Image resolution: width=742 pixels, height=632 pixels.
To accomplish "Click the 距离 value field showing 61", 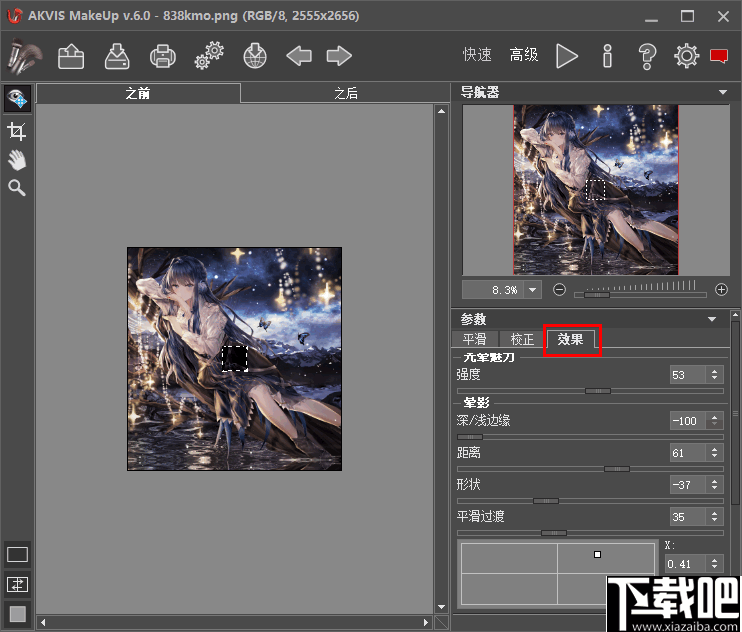I will [x=688, y=453].
